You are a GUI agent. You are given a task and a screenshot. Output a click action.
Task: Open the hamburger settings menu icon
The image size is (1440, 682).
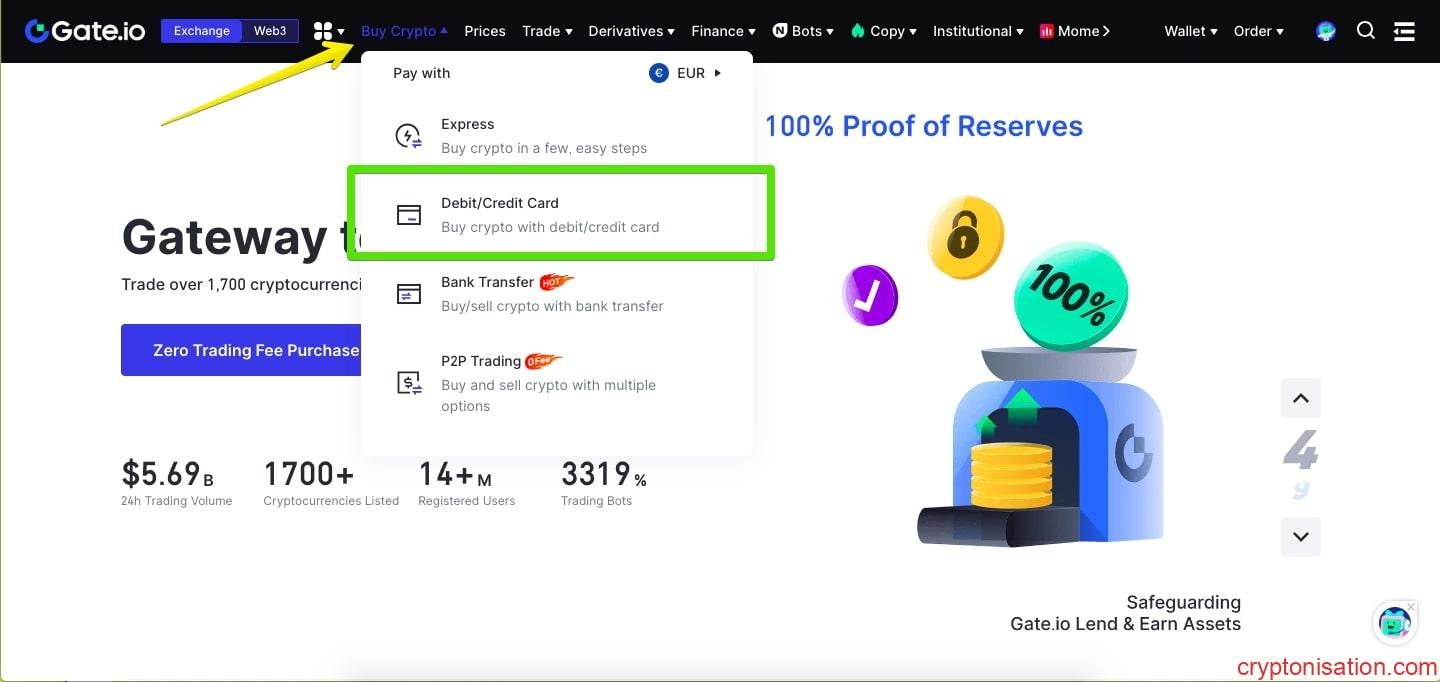coord(1404,31)
